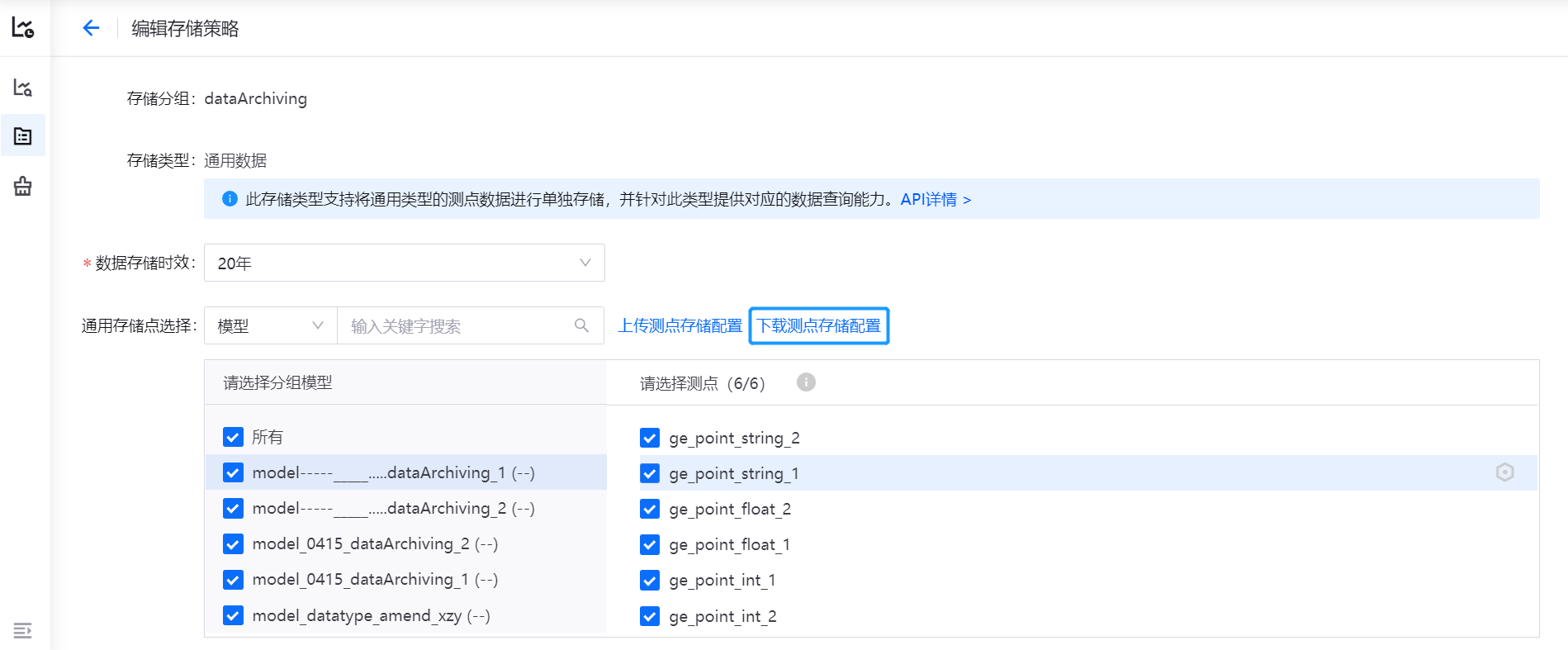This screenshot has width=1568, height=650.
Task: Open the API详情 link
Action: [936, 199]
